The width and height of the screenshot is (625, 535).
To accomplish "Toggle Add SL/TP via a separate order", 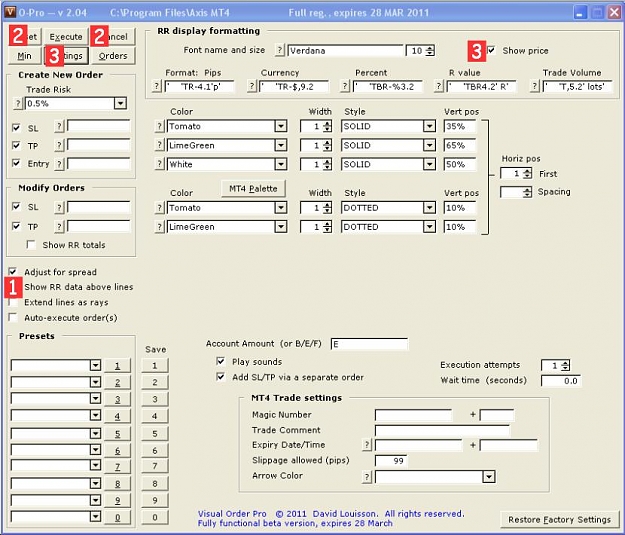I will tap(220, 377).
